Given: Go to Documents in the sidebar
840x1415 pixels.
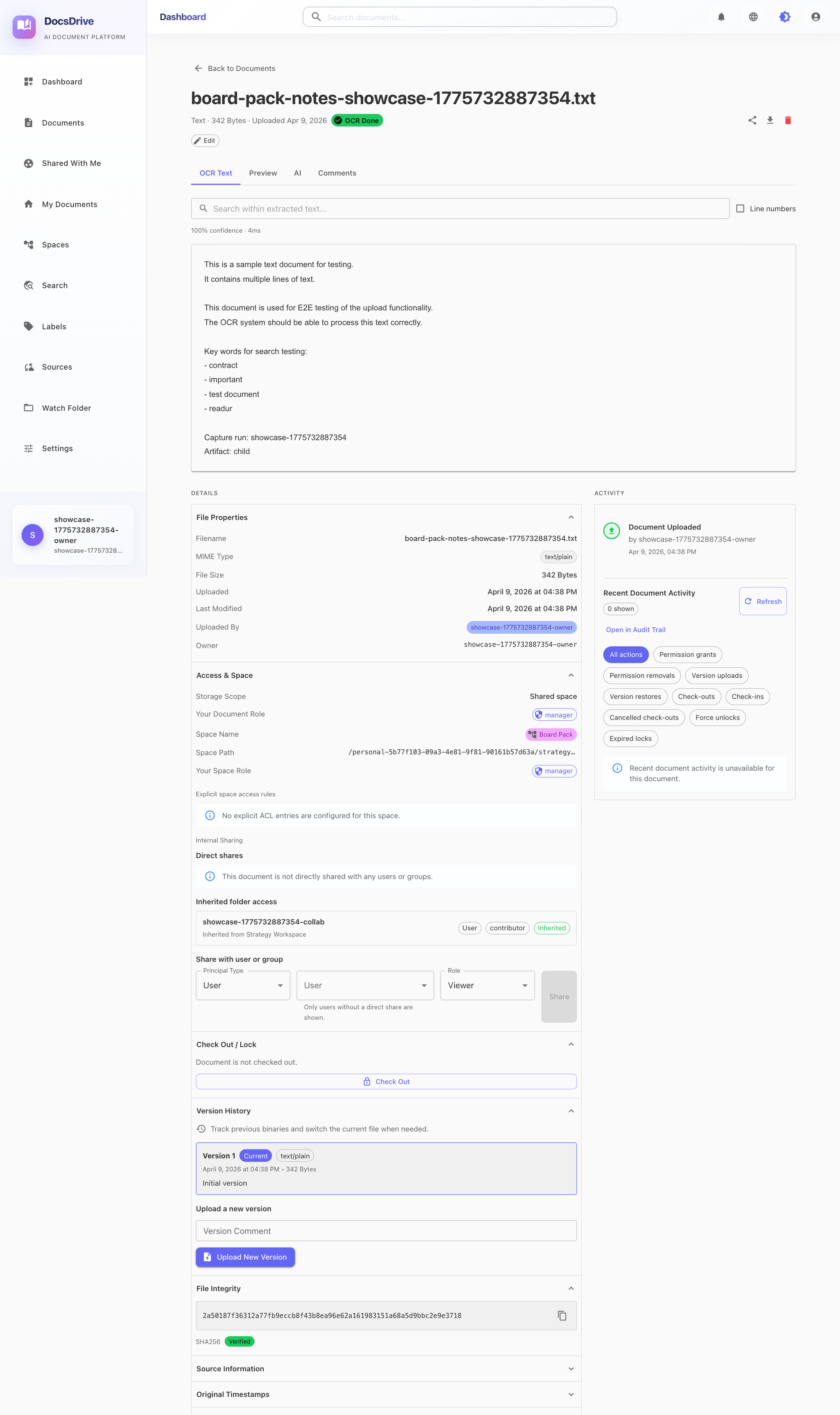Looking at the screenshot, I should 73,123.
